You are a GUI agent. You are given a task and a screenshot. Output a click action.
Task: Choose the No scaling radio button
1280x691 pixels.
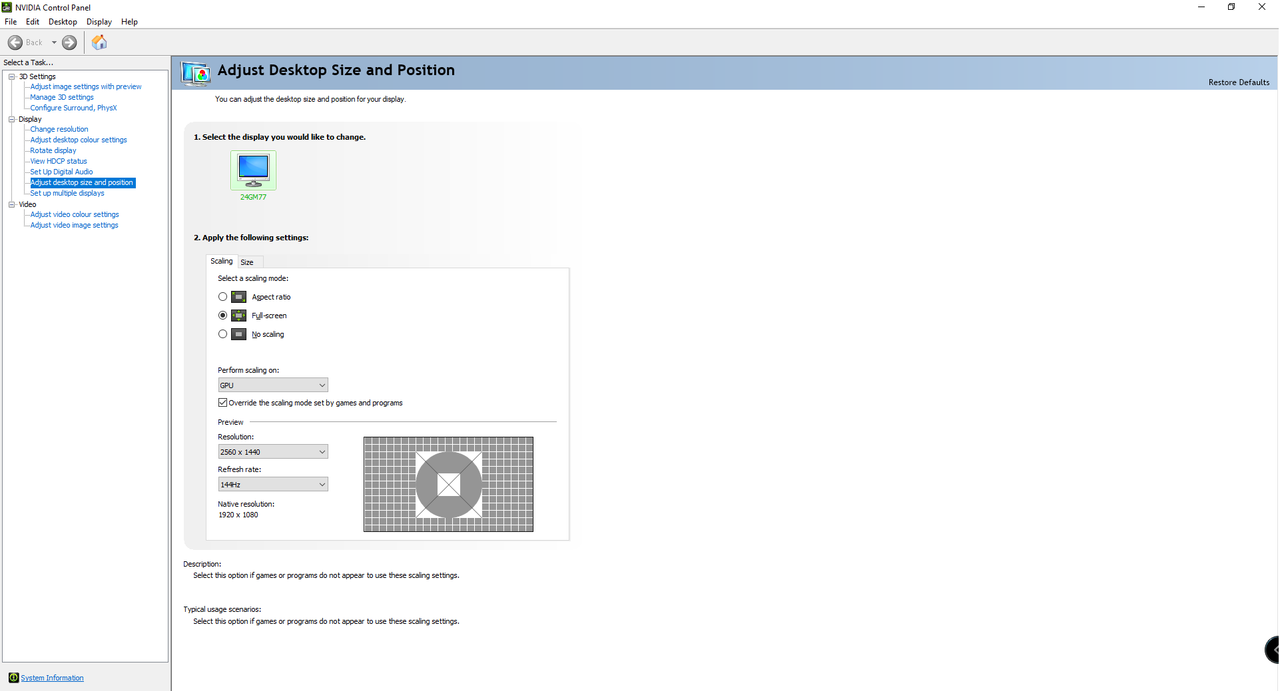pos(223,334)
